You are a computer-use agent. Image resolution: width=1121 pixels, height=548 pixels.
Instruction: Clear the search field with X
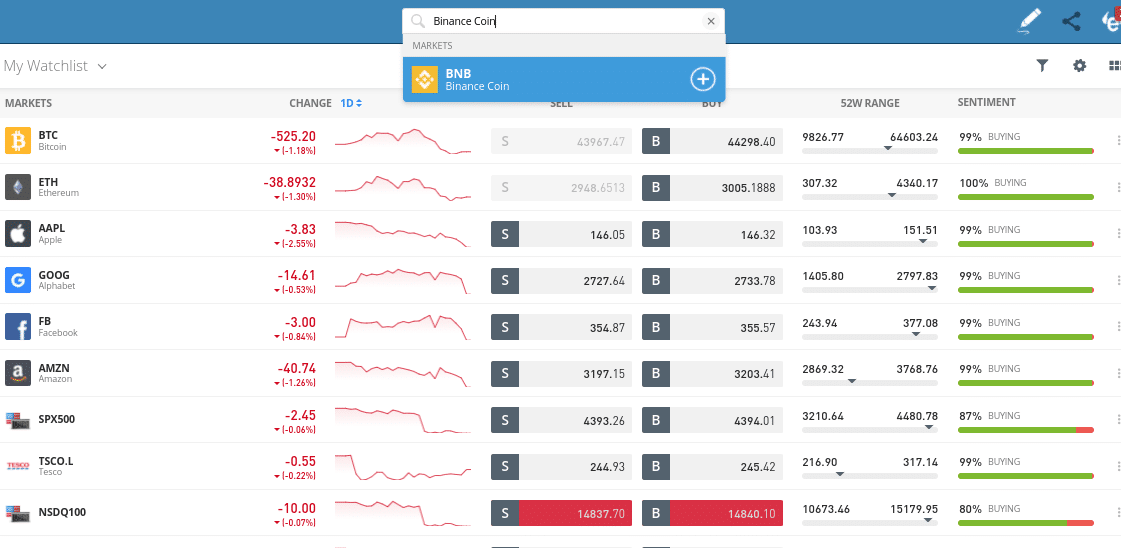(711, 21)
